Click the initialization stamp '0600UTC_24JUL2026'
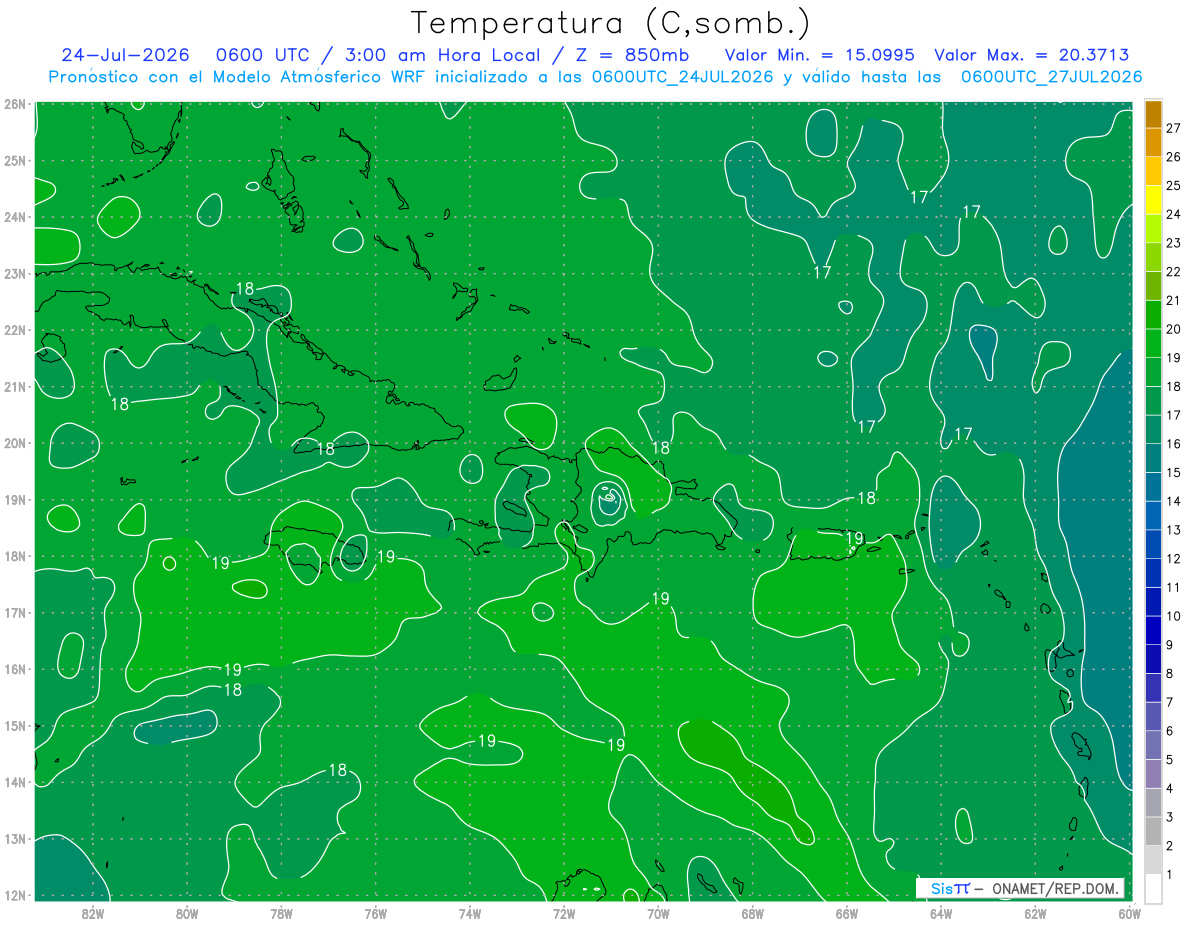Screen dimensions: 1200x927 tap(682, 77)
